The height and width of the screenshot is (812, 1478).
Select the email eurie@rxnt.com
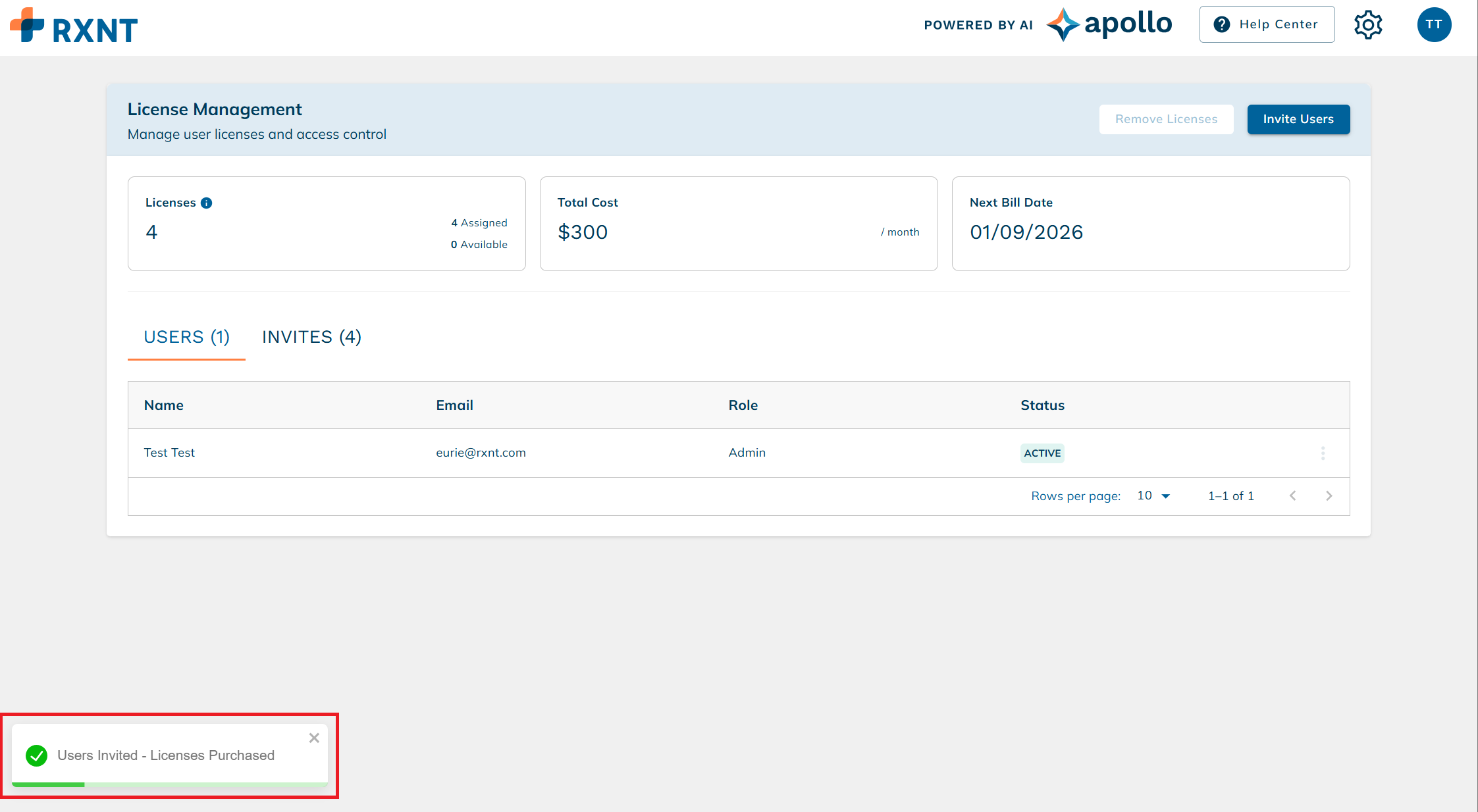point(481,453)
